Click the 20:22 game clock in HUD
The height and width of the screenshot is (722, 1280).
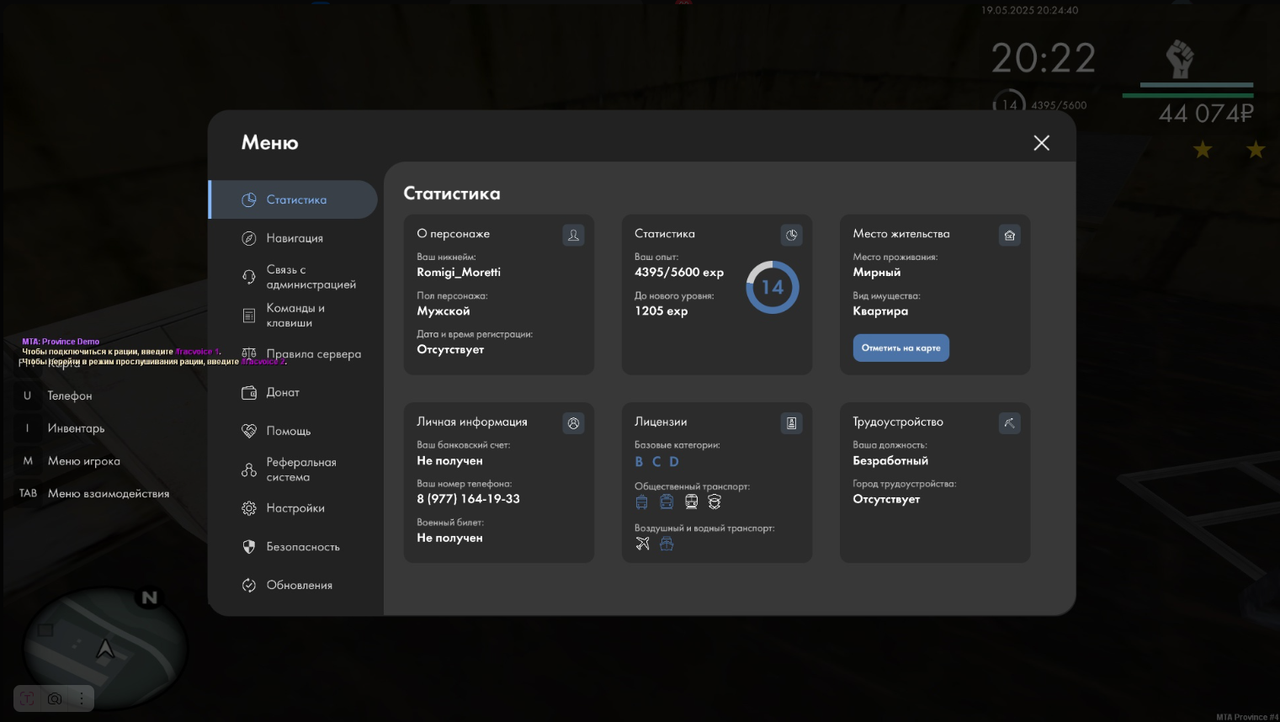pos(1044,59)
